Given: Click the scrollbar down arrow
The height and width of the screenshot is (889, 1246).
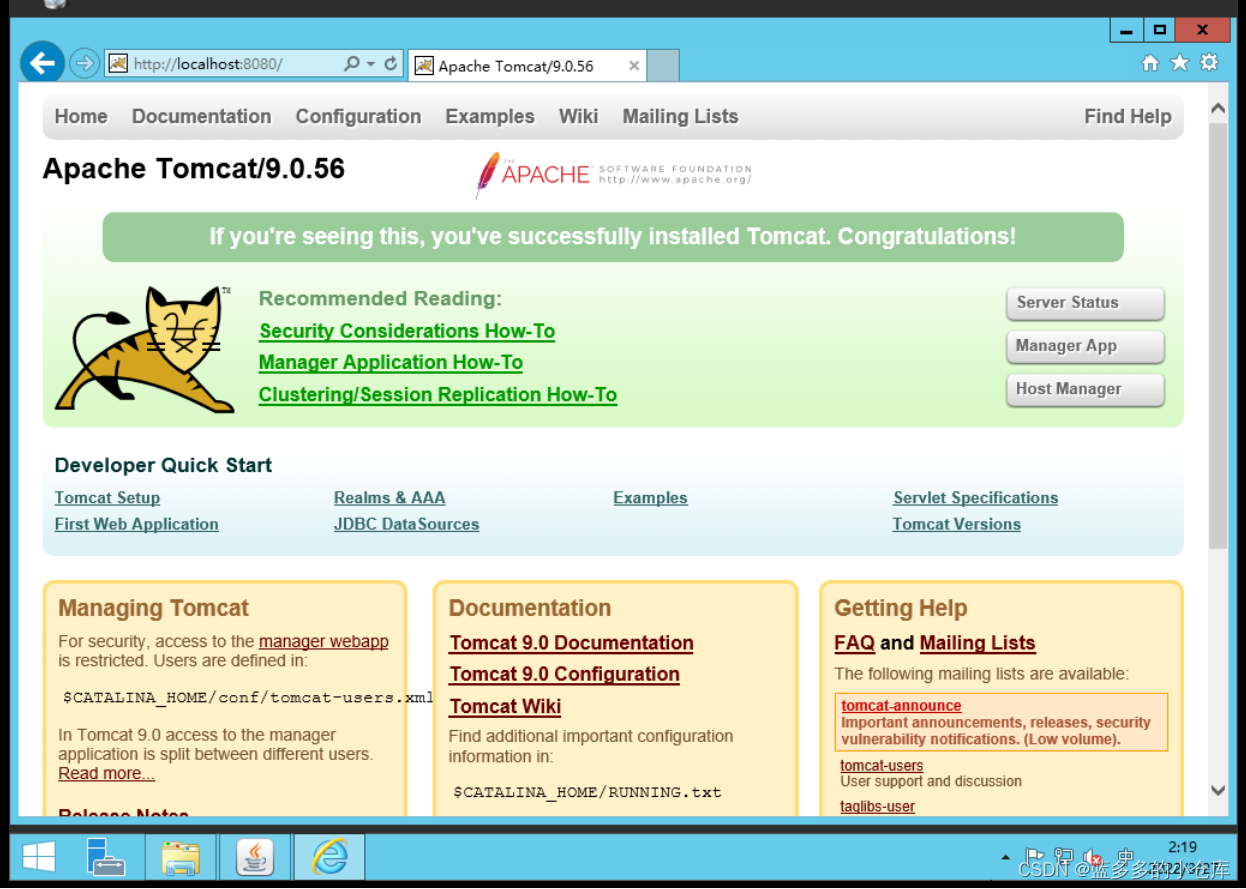Looking at the screenshot, I should (x=1218, y=790).
